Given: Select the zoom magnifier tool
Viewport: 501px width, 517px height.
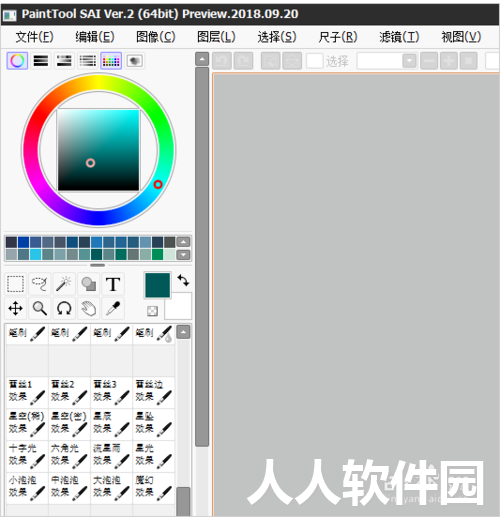Looking at the screenshot, I should (40, 308).
